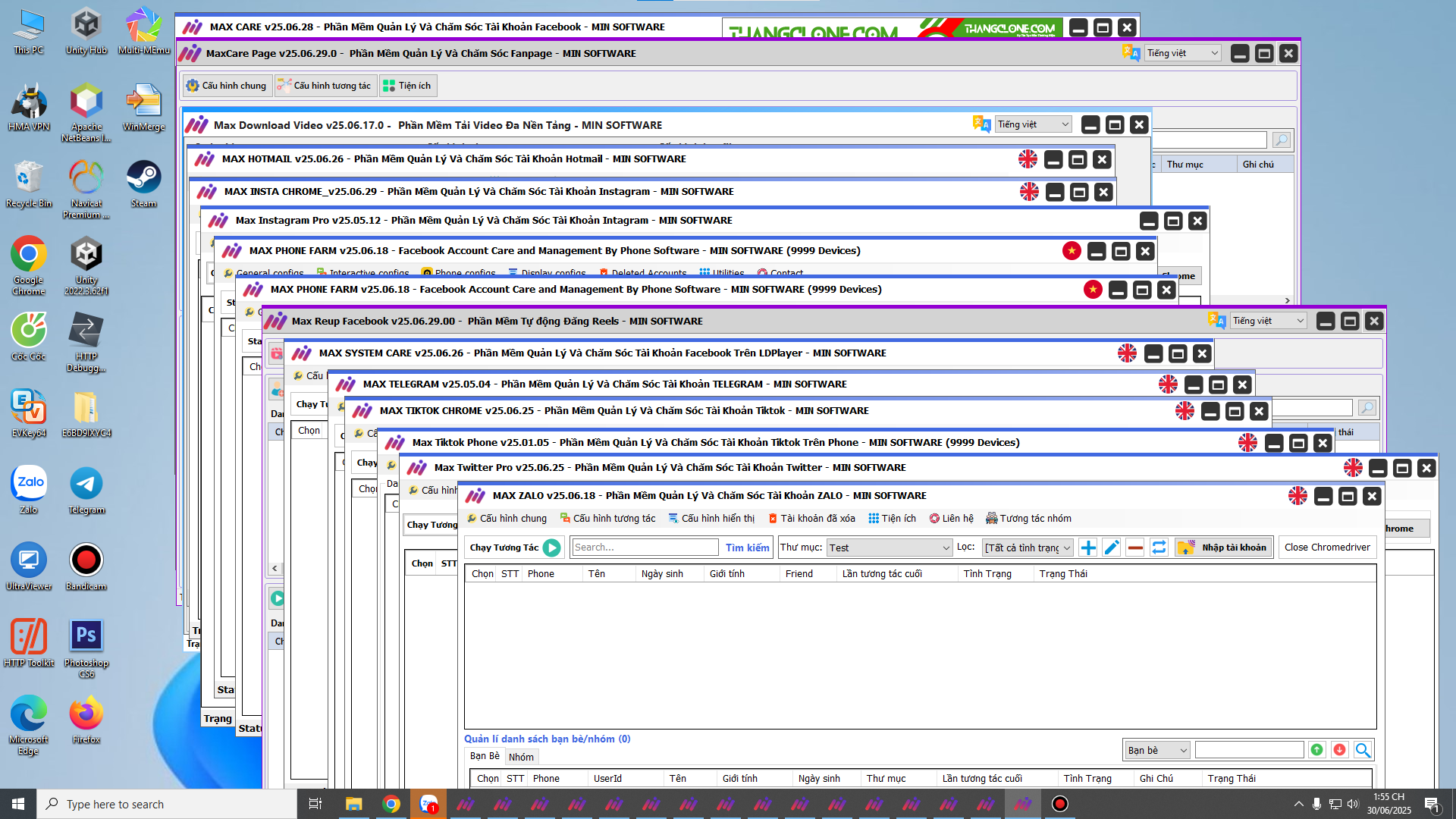Click Cấu hình tương tác button in MaxCare Page

tap(325, 86)
